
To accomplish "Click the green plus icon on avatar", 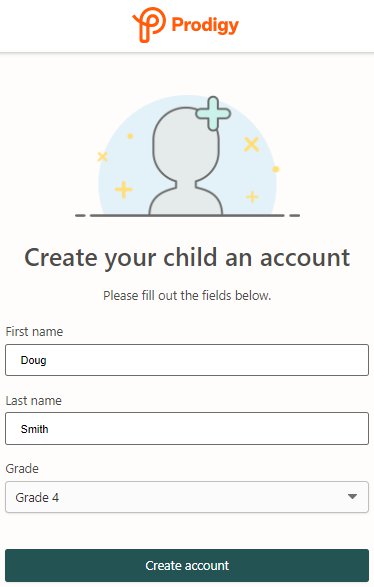I will click(x=213, y=113).
